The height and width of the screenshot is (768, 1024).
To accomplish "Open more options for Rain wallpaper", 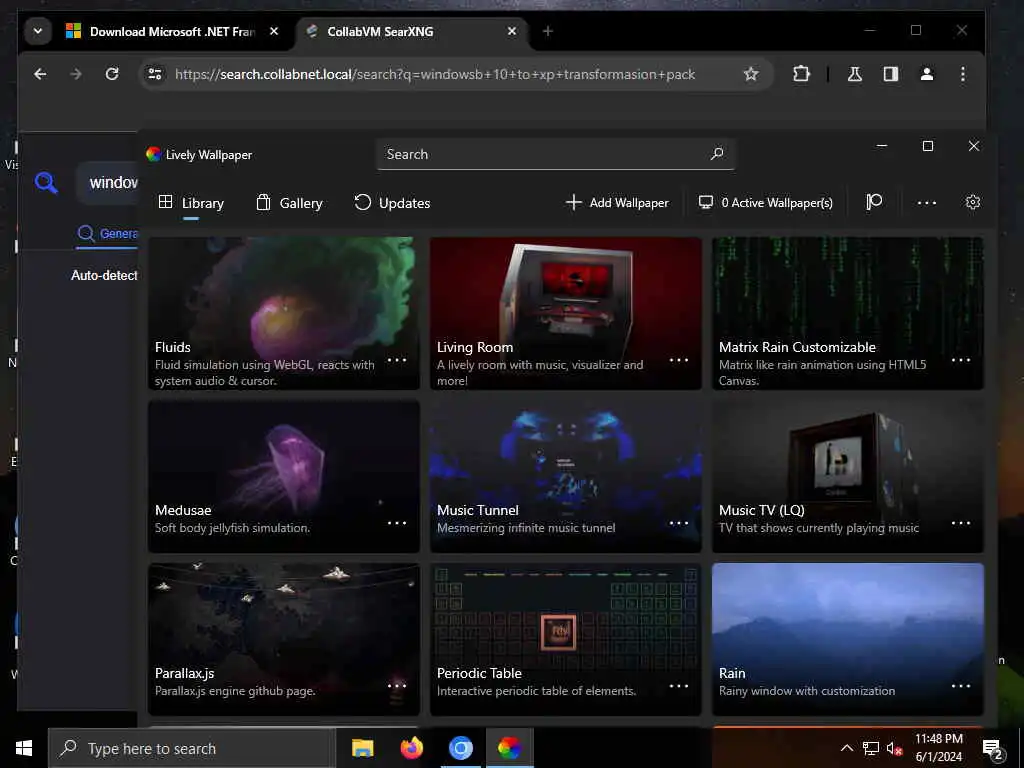I will [x=961, y=686].
